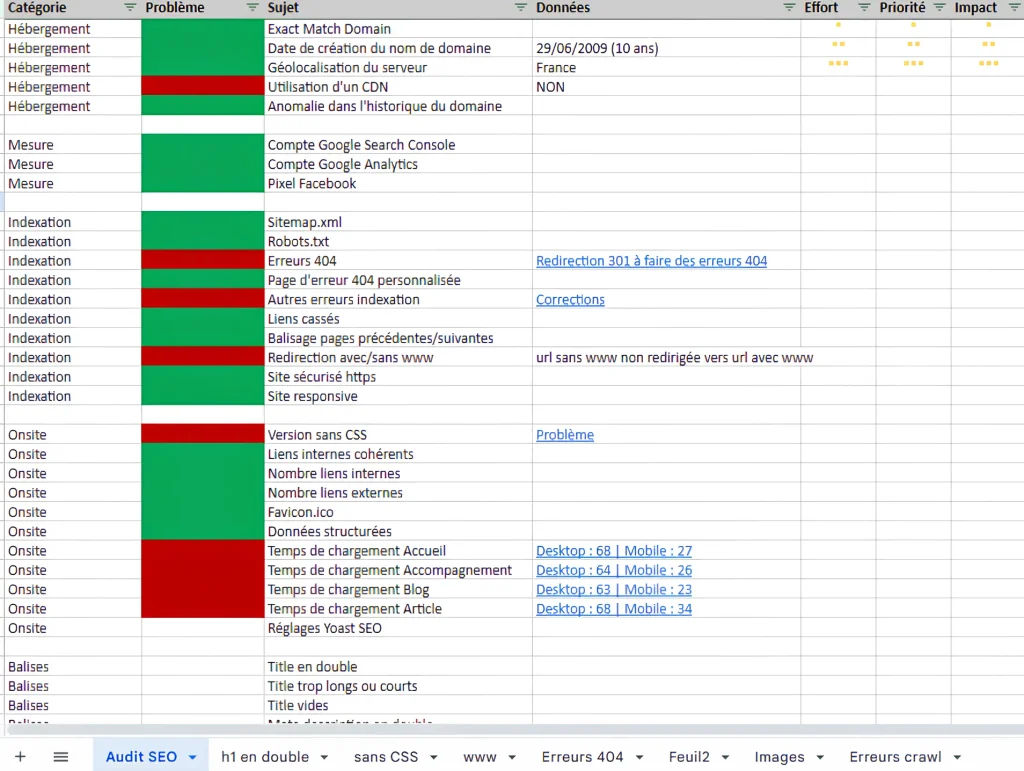Open link Desktop : 68 | Mobile : 34
Screen dimensions: 1024x771
614,608
